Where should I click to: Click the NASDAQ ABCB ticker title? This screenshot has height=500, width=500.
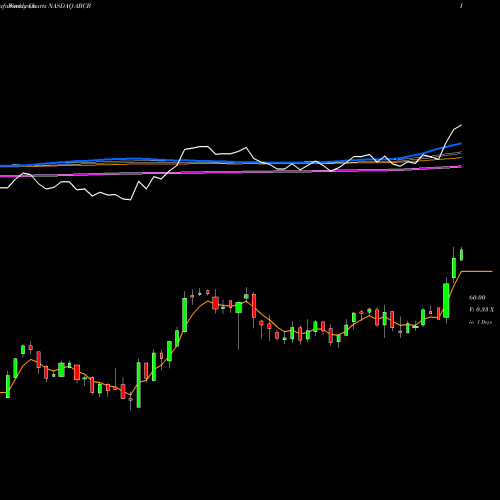[70, 6]
